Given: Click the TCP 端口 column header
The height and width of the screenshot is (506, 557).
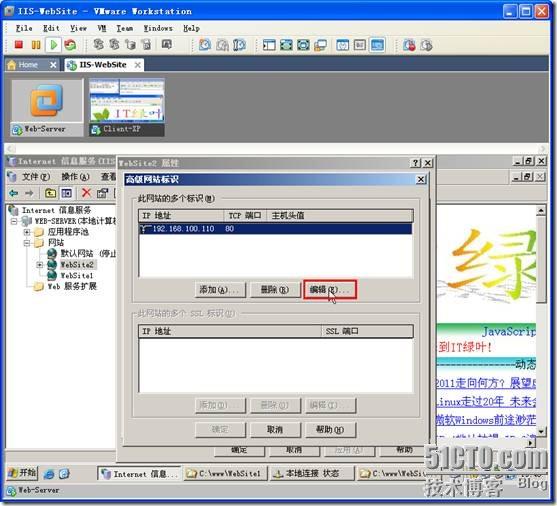Looking at the screenshot, I should coord(245,215).
